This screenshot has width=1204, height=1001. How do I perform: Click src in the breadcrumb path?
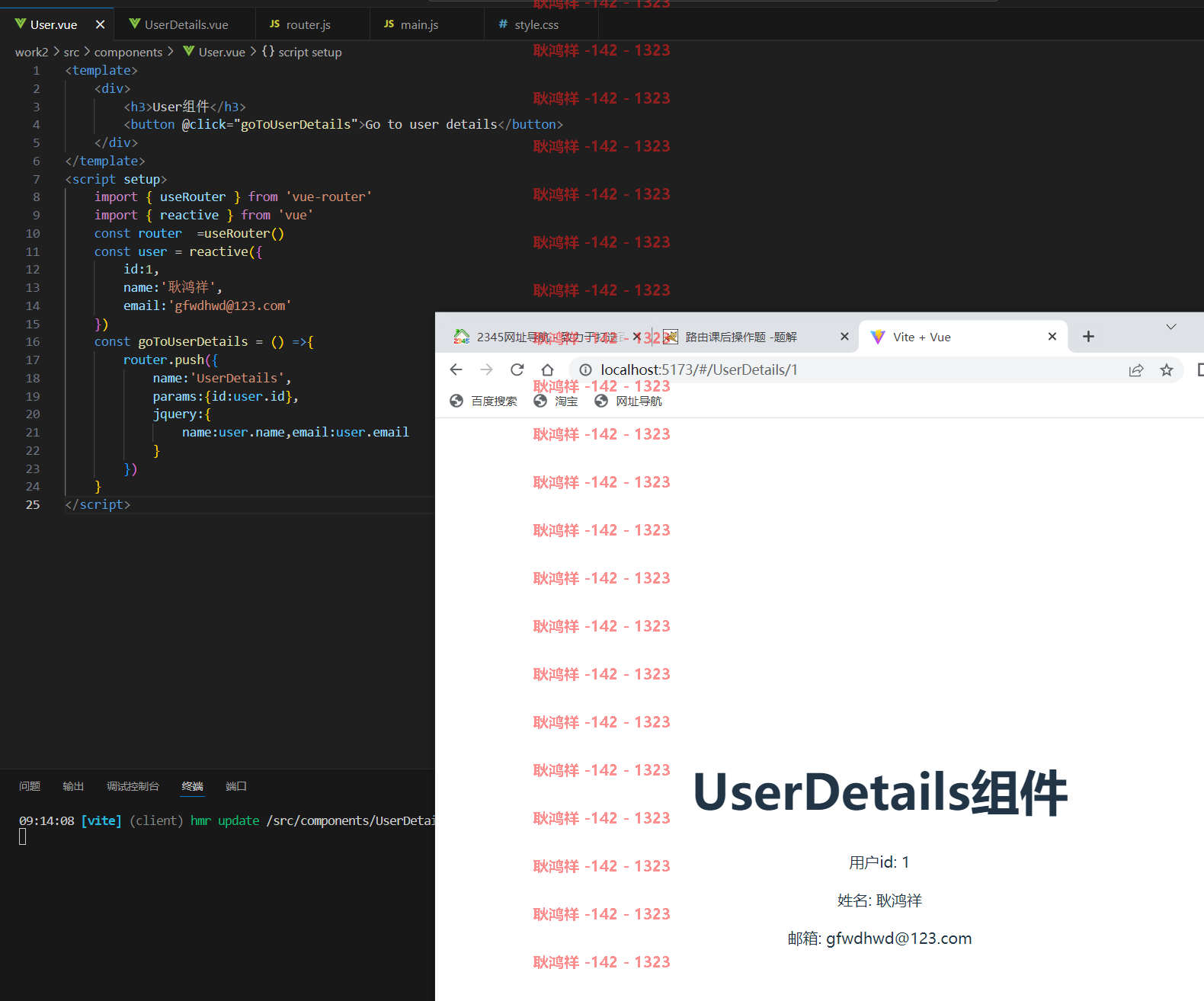click(x=71, y=52)
